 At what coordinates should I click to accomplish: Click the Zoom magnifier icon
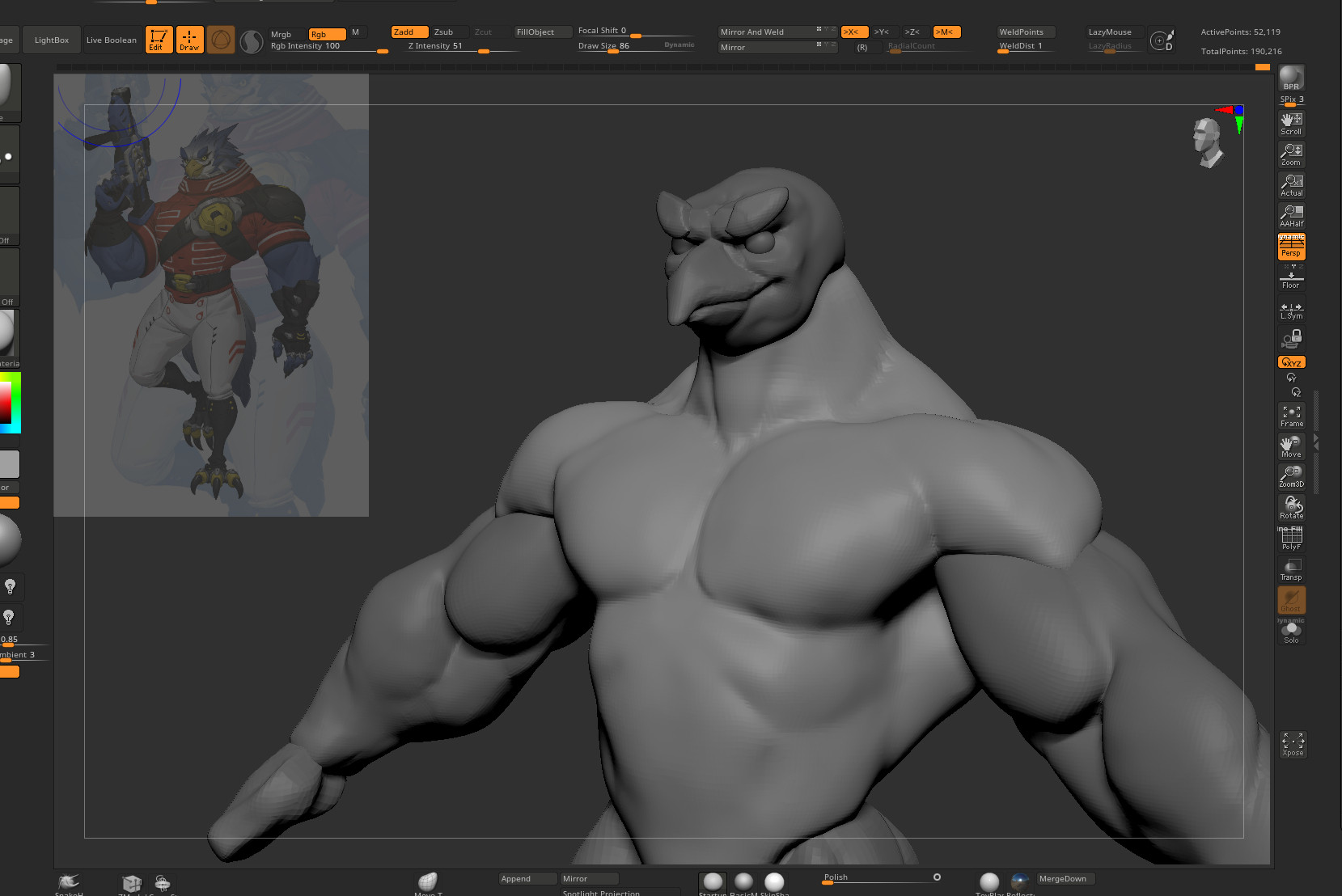pyautogui.click(x=1291, y=154)
